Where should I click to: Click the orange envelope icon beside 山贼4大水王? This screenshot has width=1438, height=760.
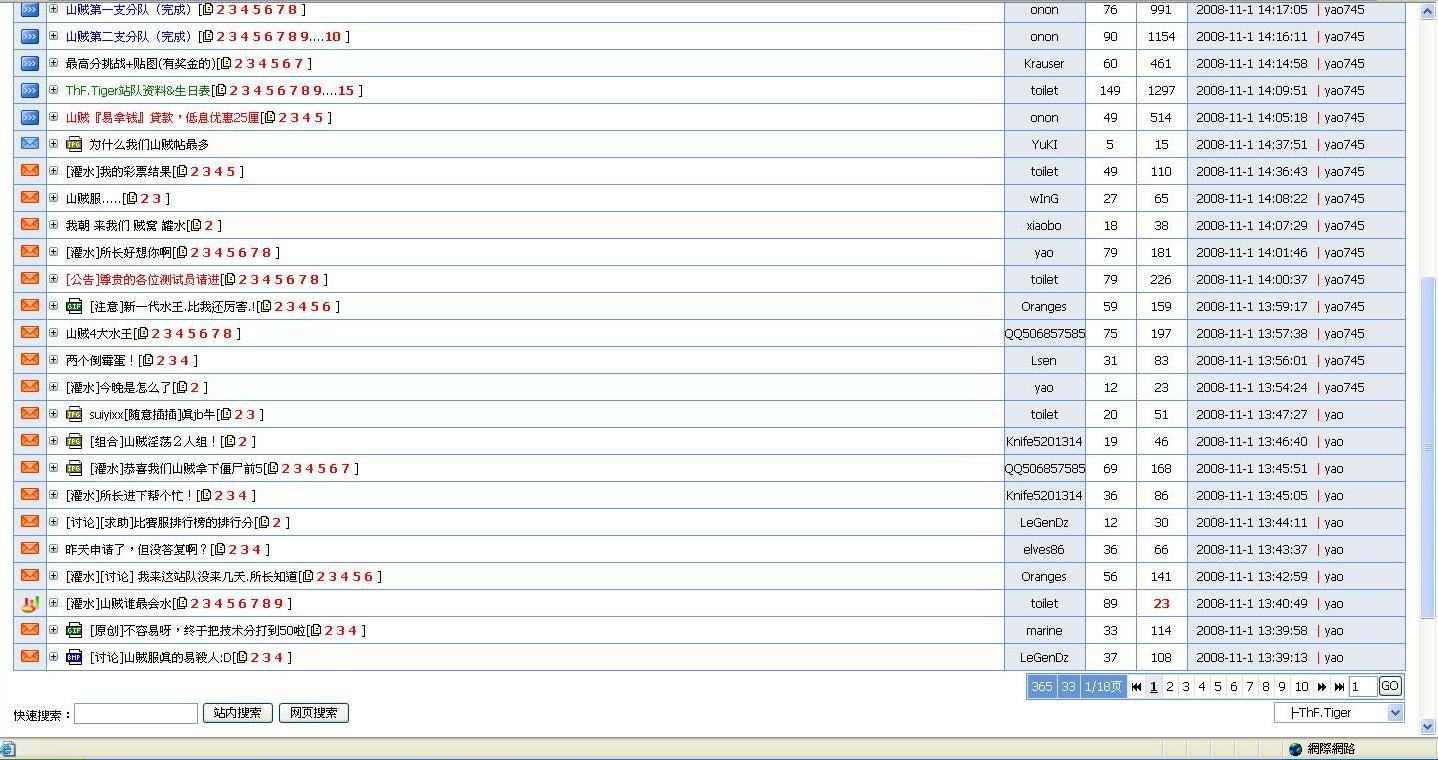click(30, 333)
